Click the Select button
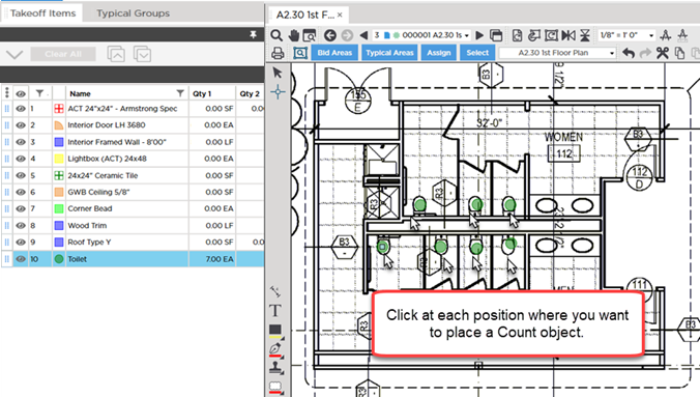The height and width of the screenshot is (397, 700). 477,53
